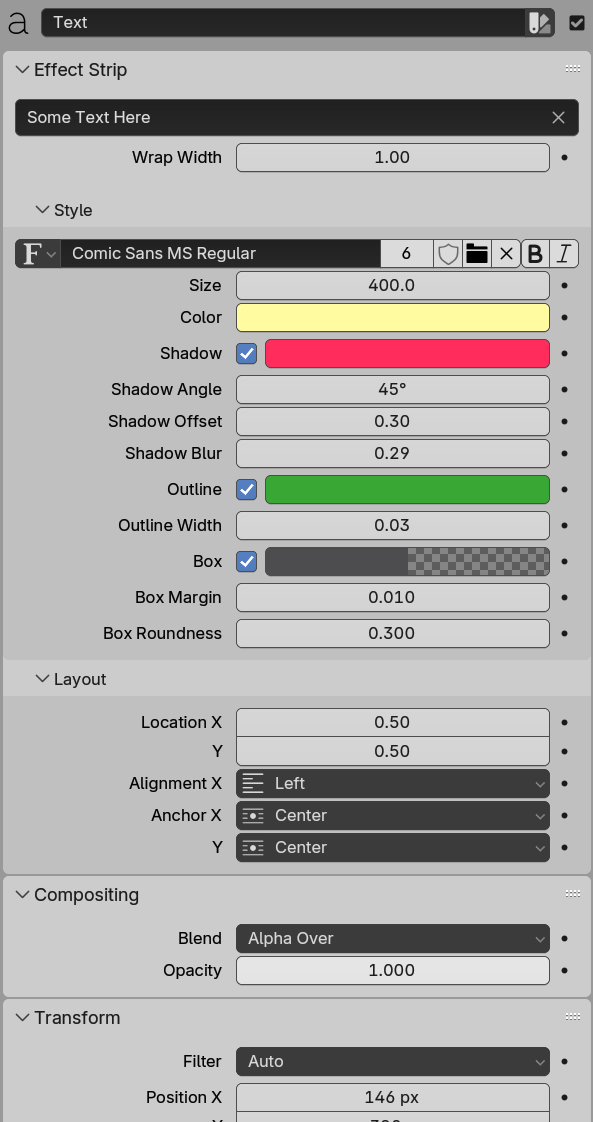The height and width of the screenshot is (1122, 593).
Task: Unlink the font with X icon
Action: [x=506, y=253]
